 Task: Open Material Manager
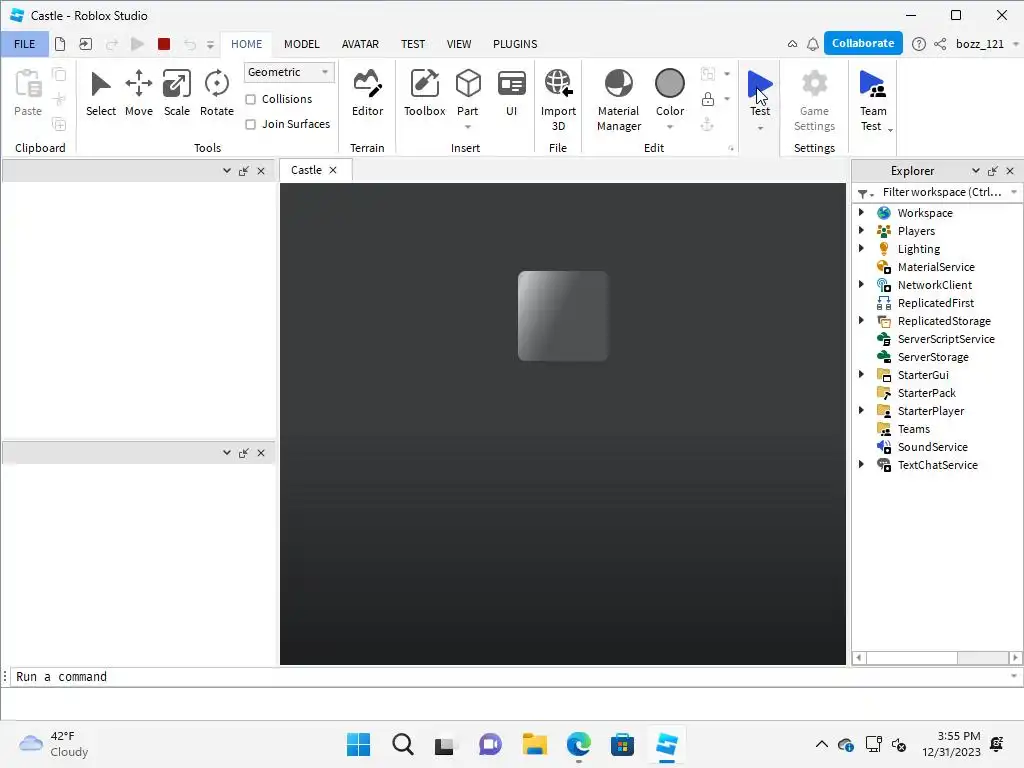click(618, 100)
